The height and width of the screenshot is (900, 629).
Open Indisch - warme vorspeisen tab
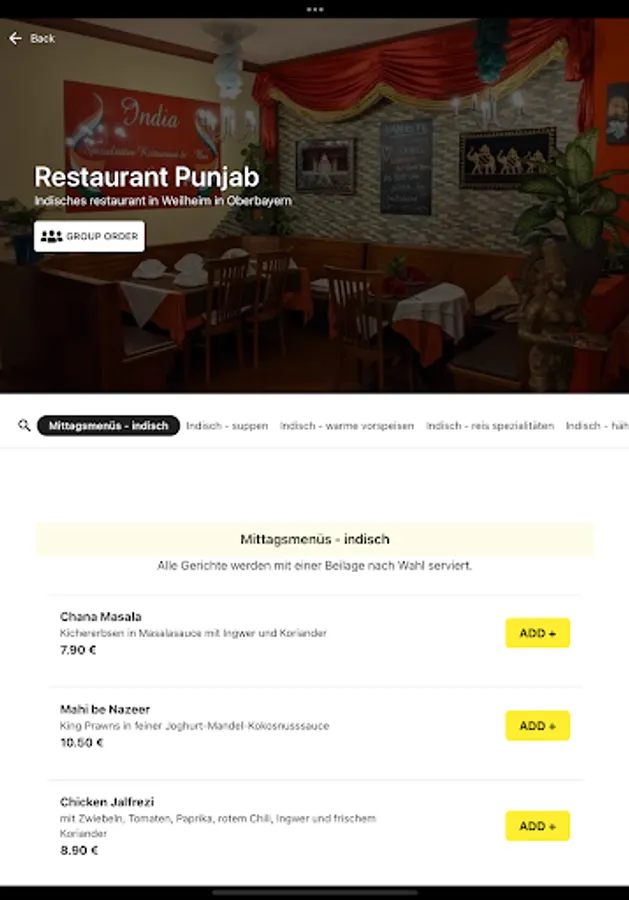point(347,426)
